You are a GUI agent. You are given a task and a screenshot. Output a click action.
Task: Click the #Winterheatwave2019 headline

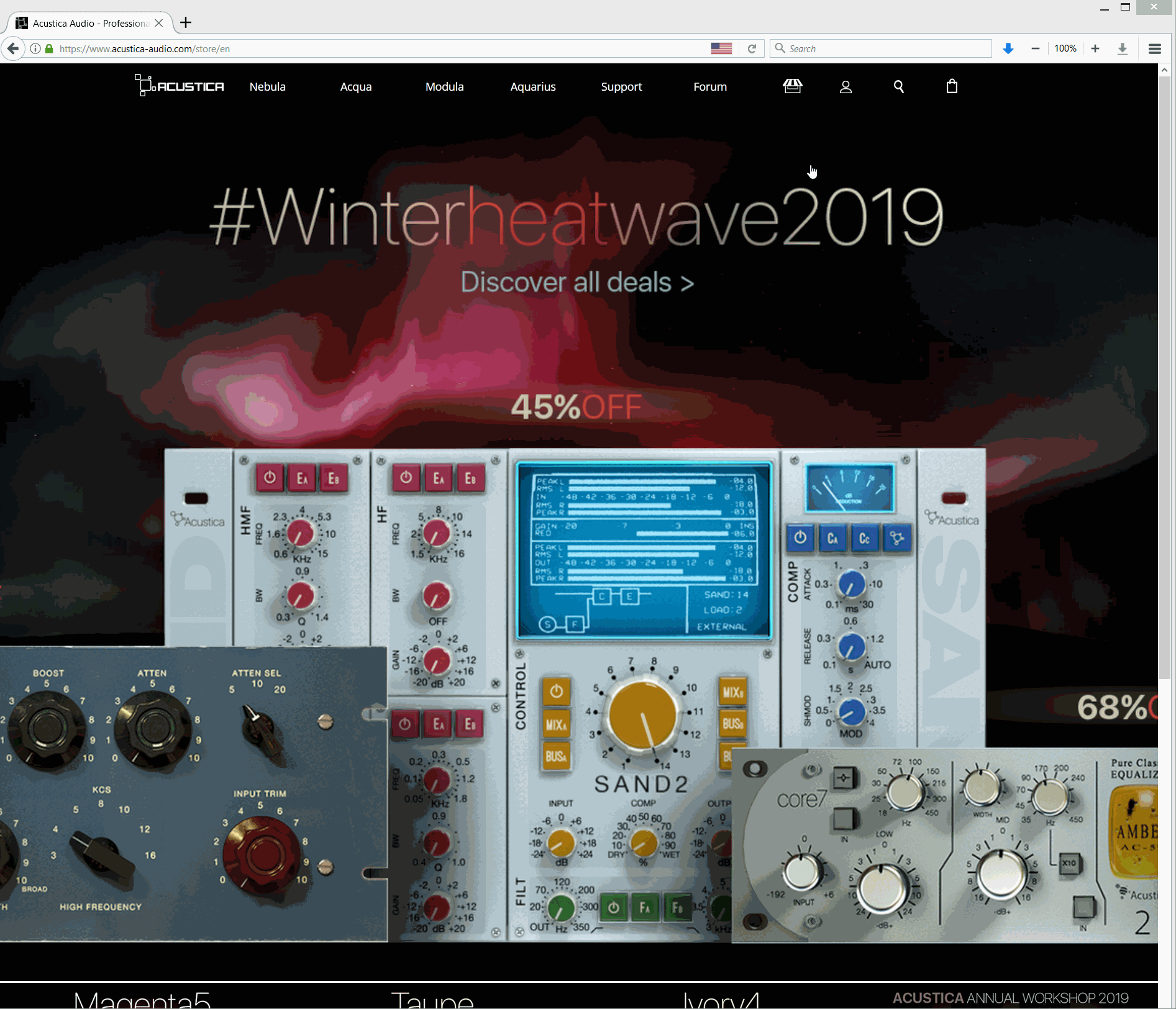[577, 216]
